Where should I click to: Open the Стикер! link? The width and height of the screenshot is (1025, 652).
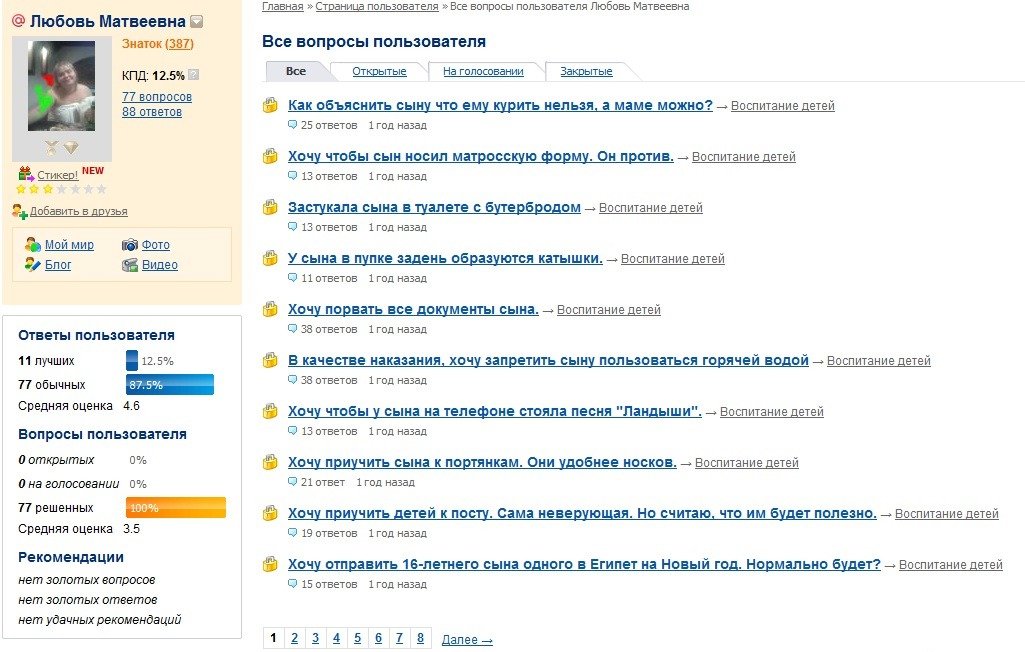58,175
